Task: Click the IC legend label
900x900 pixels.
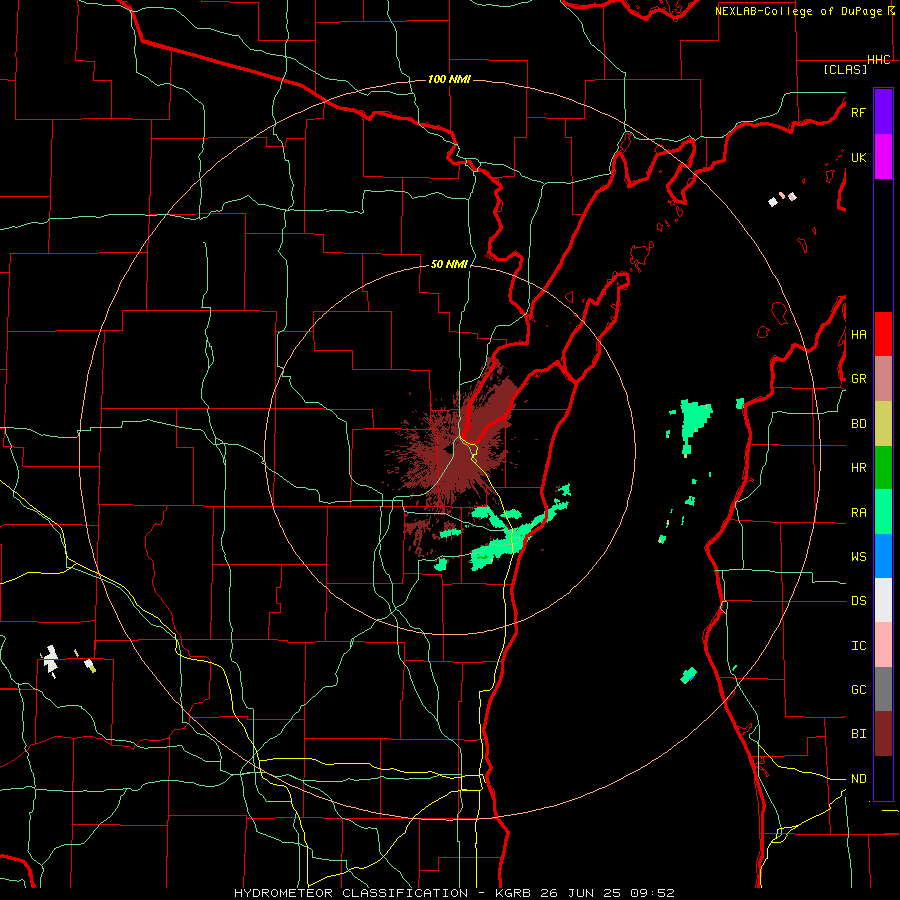Action: click(858, 645)
